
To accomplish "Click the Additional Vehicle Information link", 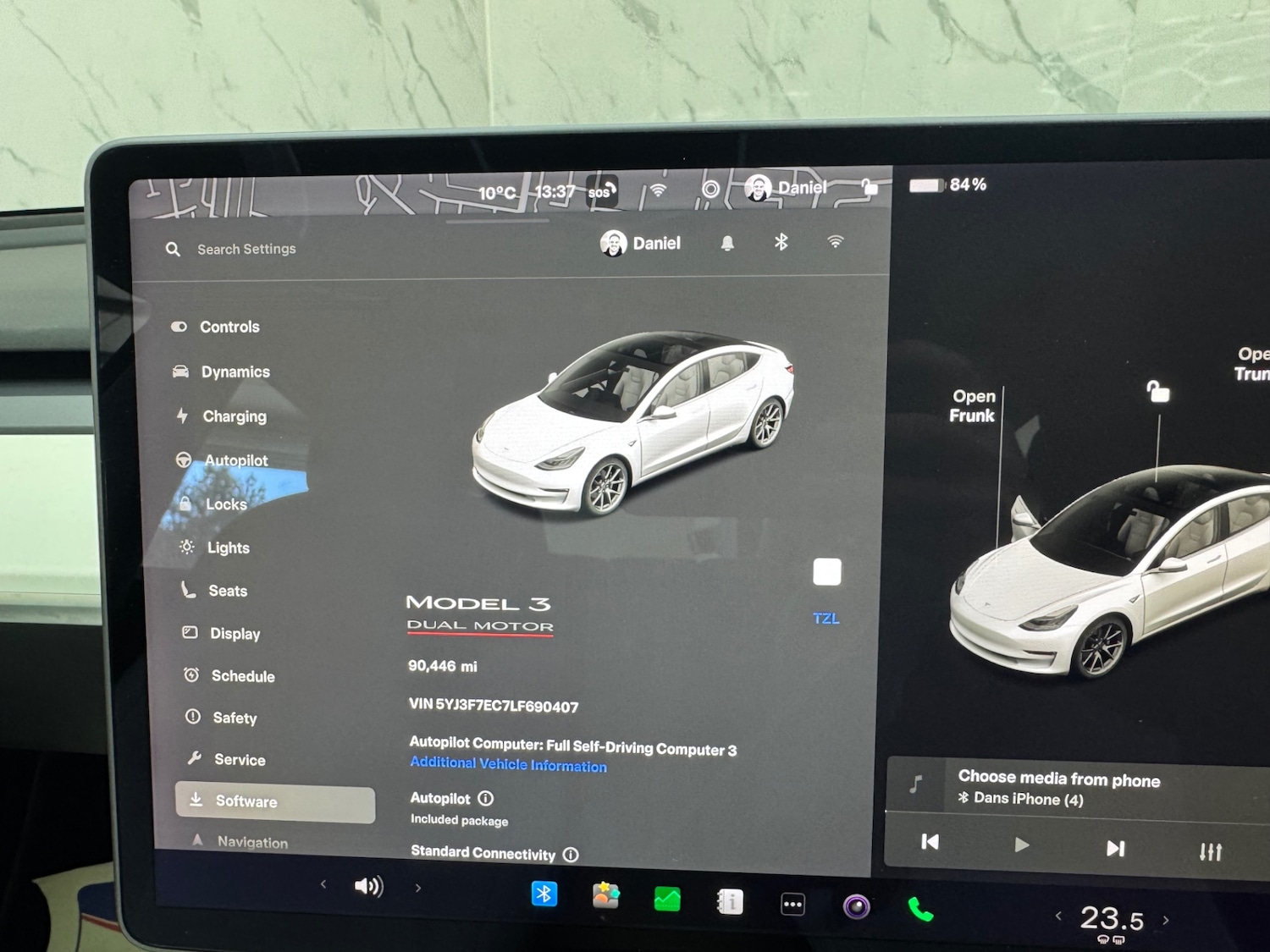I will [508, 764].
